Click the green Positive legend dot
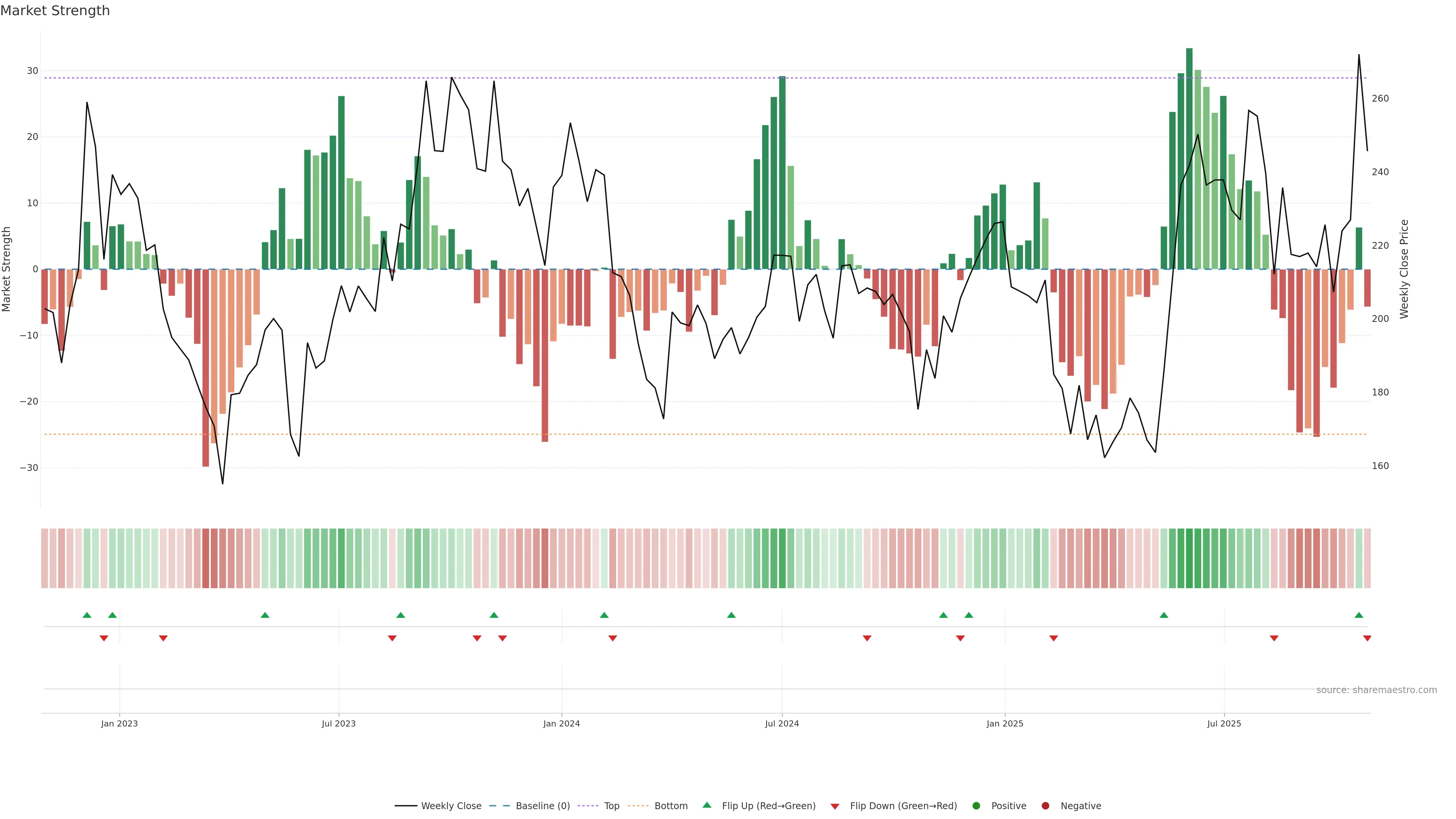The width and height of the screenshot is (1456, 819). pos(976,806)
